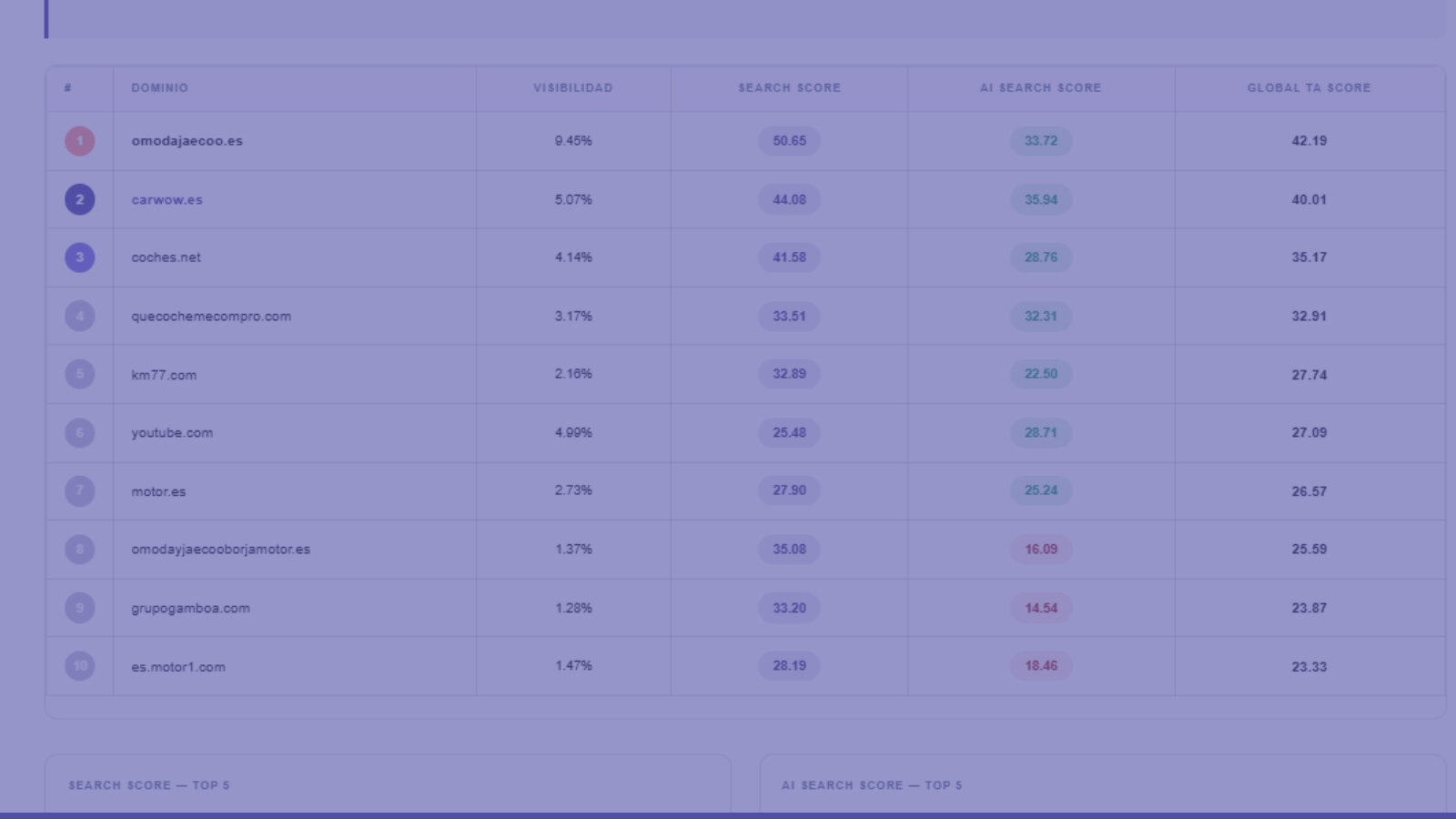Click the VISIBILIDAD column header
Screen dimensions: 1456x819
pos(573,88)
